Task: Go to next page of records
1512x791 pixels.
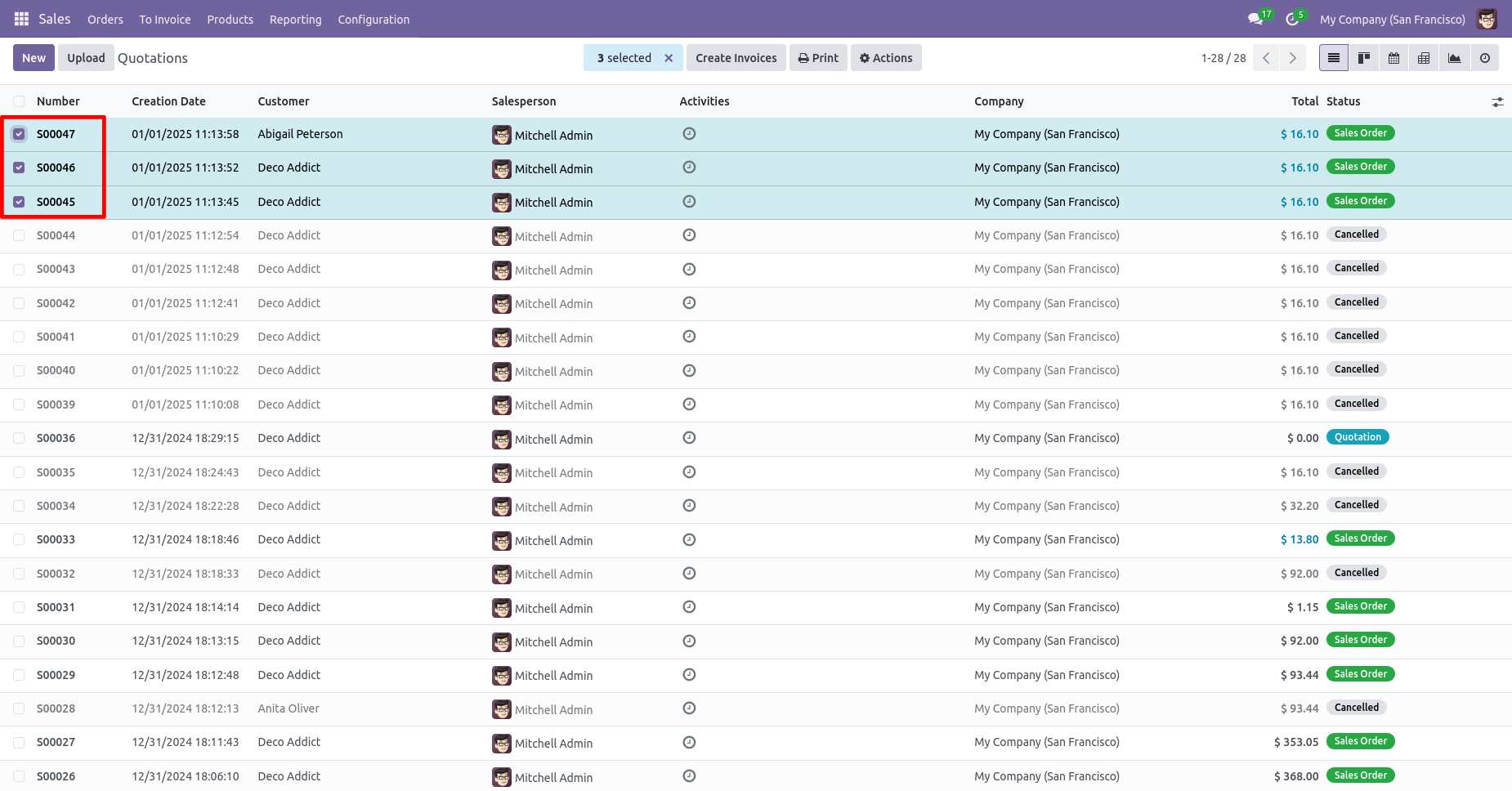Action: click(1292, 58)
